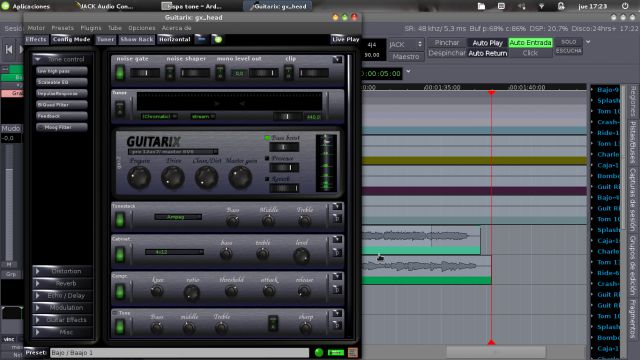Open the amp tube model dropdown under GUITARIX
The width and height of the screenshot is (640, 360).
(x=173, y=152)
